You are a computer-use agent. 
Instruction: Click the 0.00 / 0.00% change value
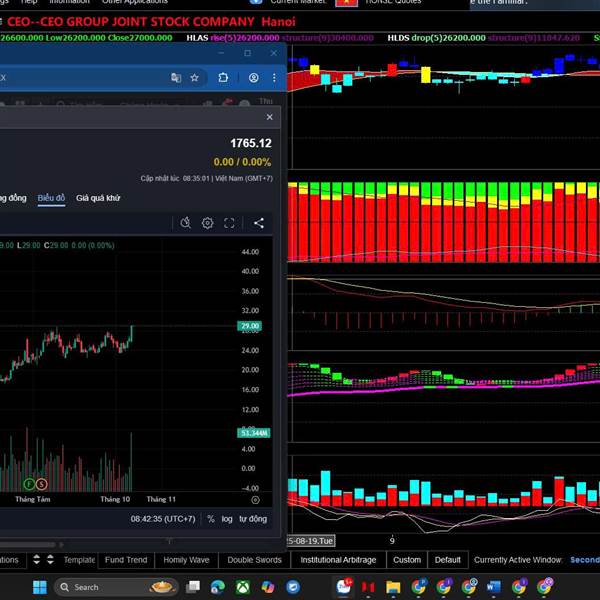click(x=242, y=162)
